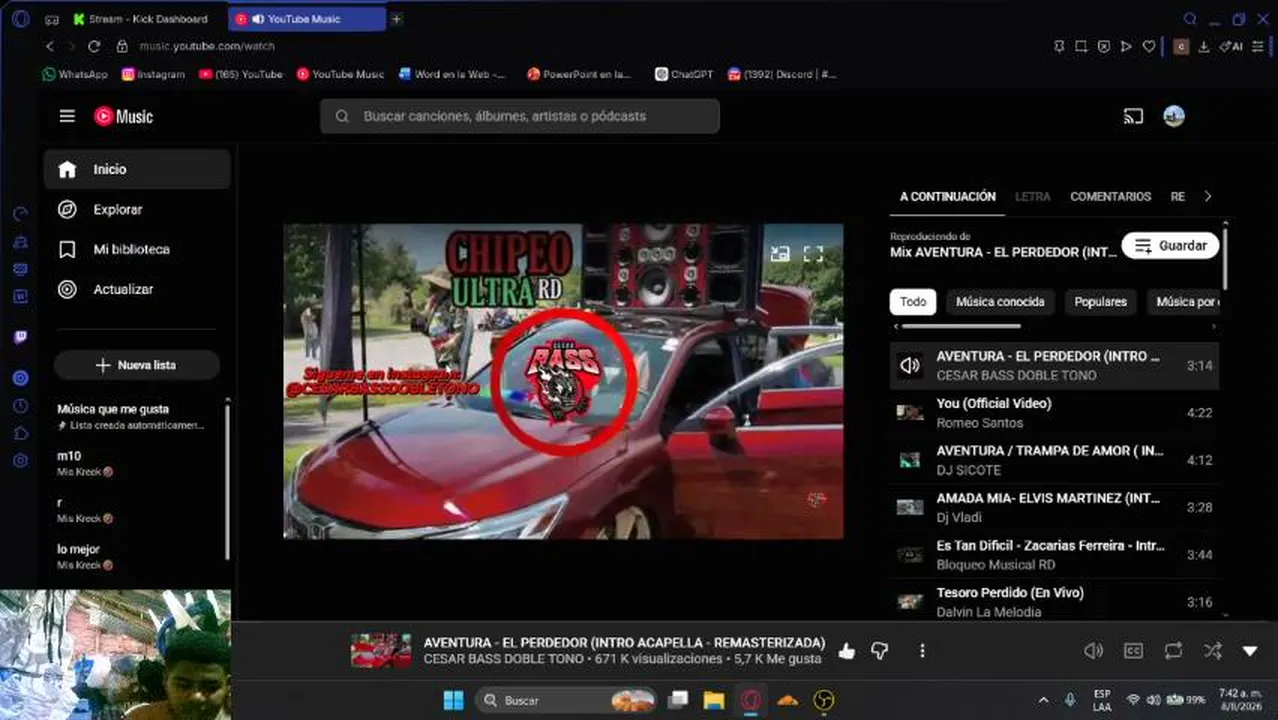Click the volume speaker icon in player bar
1278x720 pixels.
[1093, 651]
